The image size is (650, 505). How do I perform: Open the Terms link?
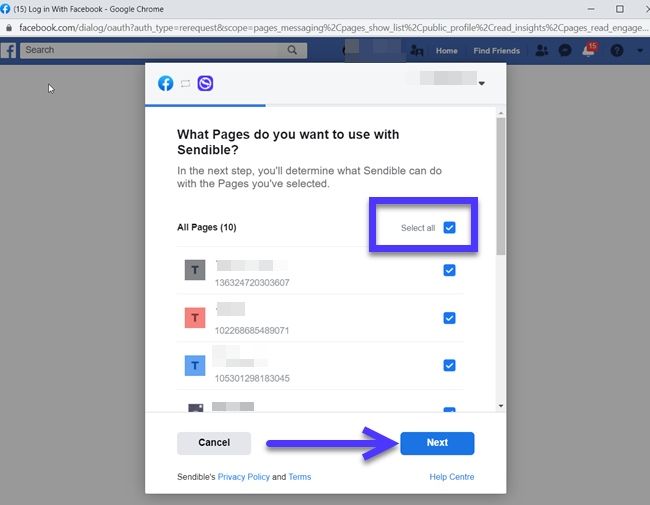(x=300, y=477)
